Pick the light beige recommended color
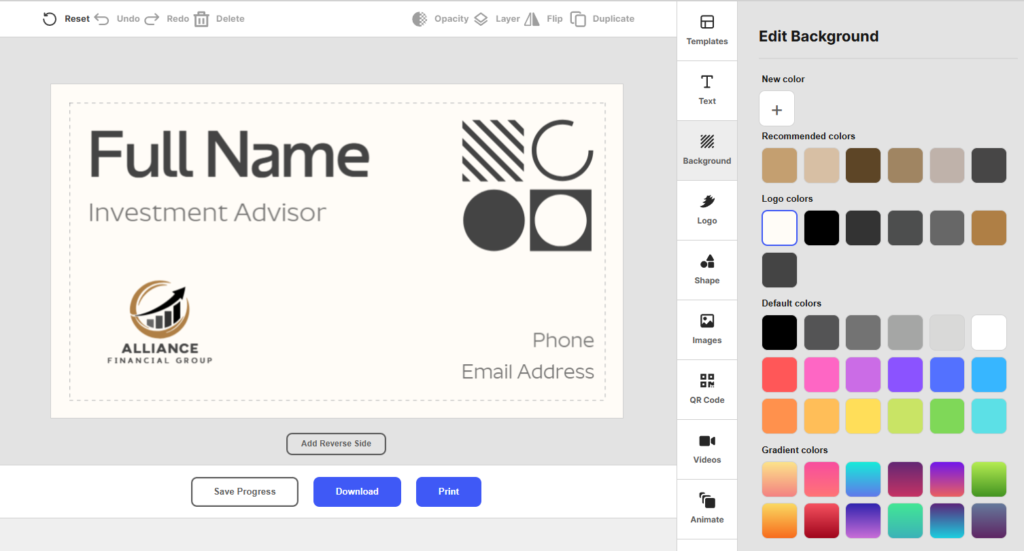This screenshot has width=1024, height=551. coord(821,165)
